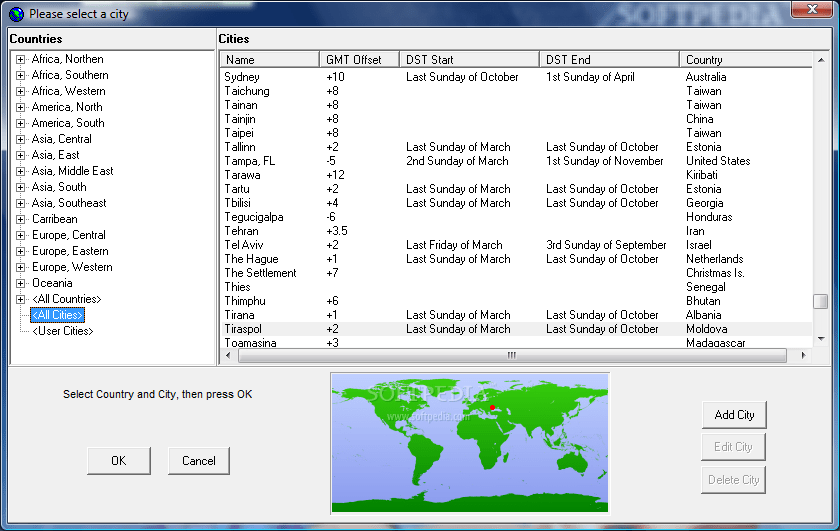840x531 pixels.
Task: Select the Europe, Western region label
Action: pos(72,267)
